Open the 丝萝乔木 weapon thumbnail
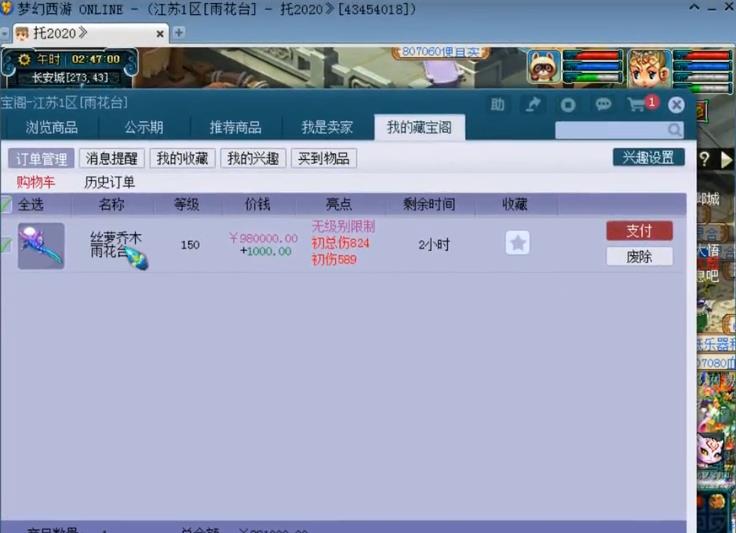Image resolution: width=736 pixels, height=533 pixels. pyautogui.click(x=41, y=246)
